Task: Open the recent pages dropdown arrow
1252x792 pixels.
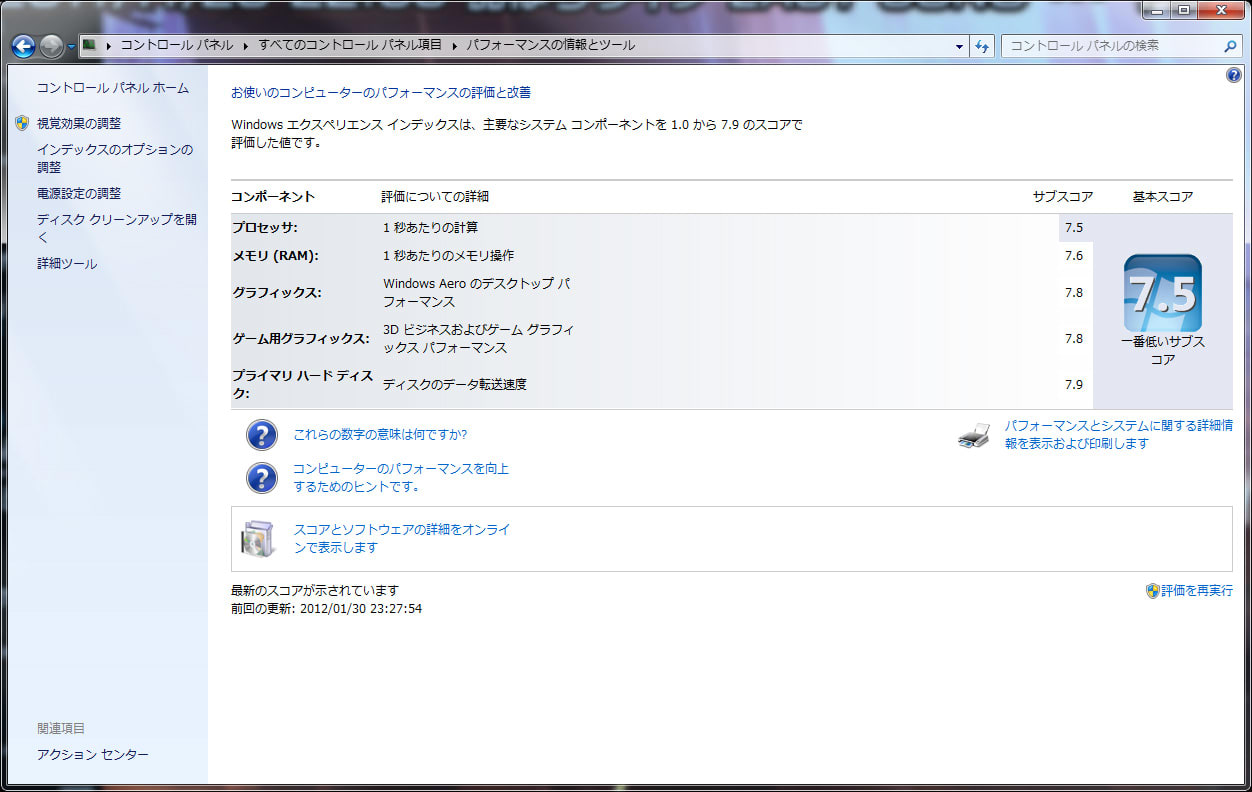Action: 71,47
